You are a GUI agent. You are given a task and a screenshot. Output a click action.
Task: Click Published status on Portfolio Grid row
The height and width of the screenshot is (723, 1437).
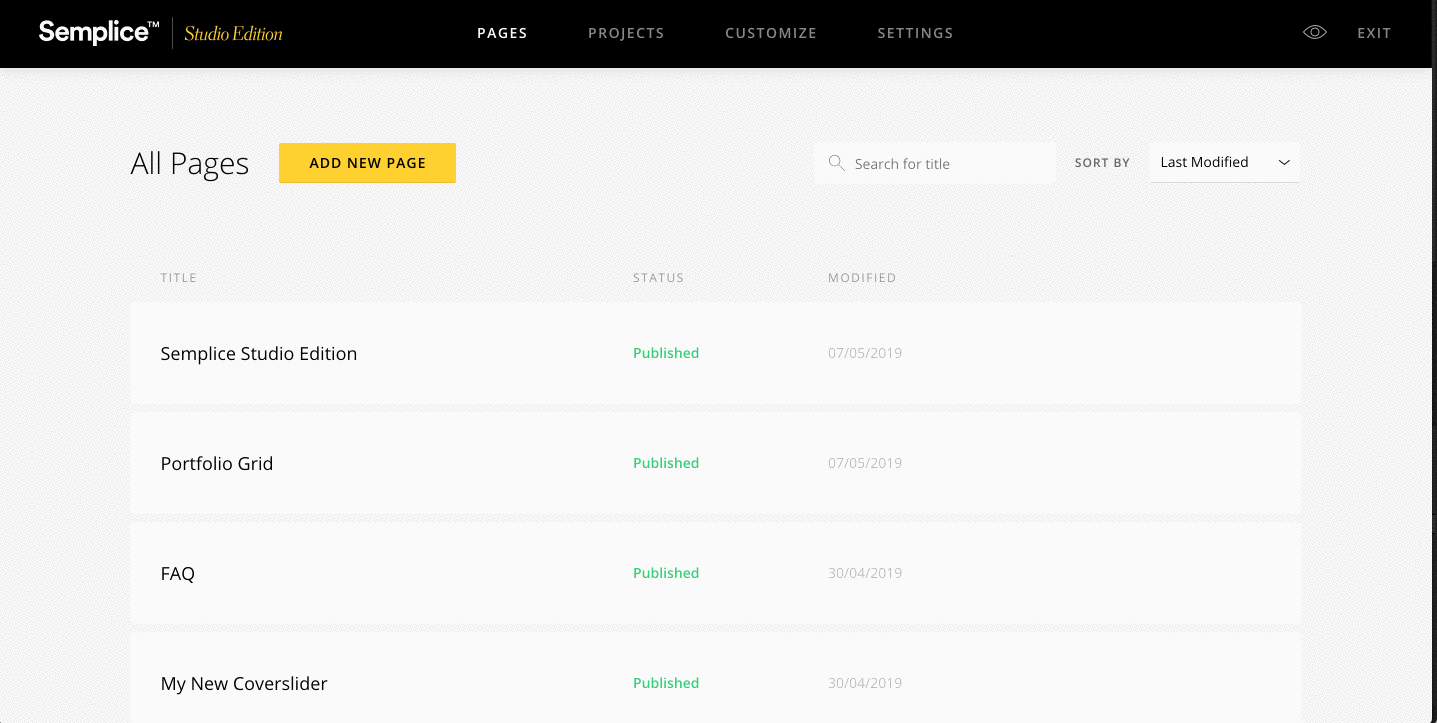[x=665, y=463]
